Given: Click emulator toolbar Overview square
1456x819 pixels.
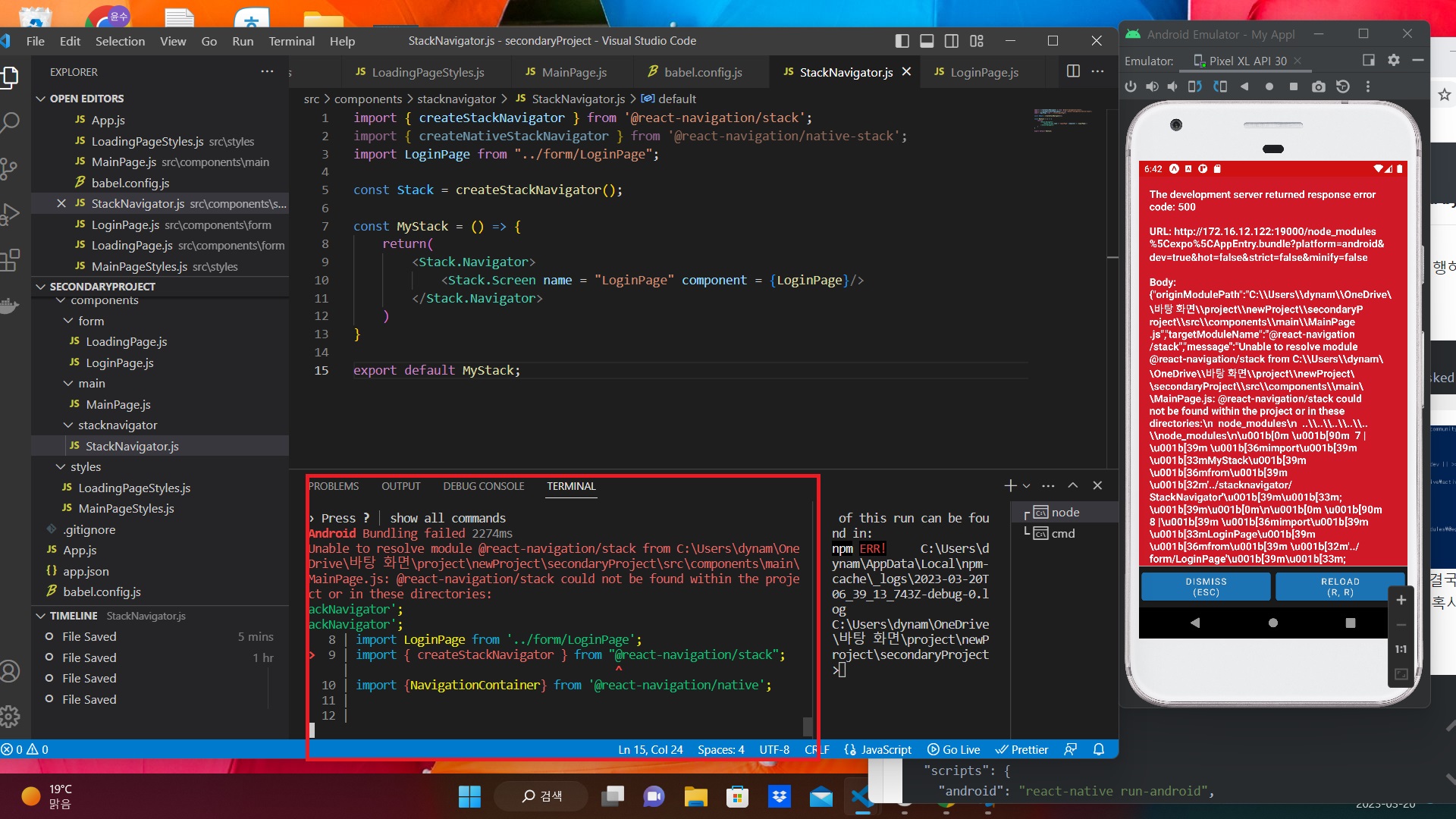Looking at the screenshot, I should click(1294, 86).
